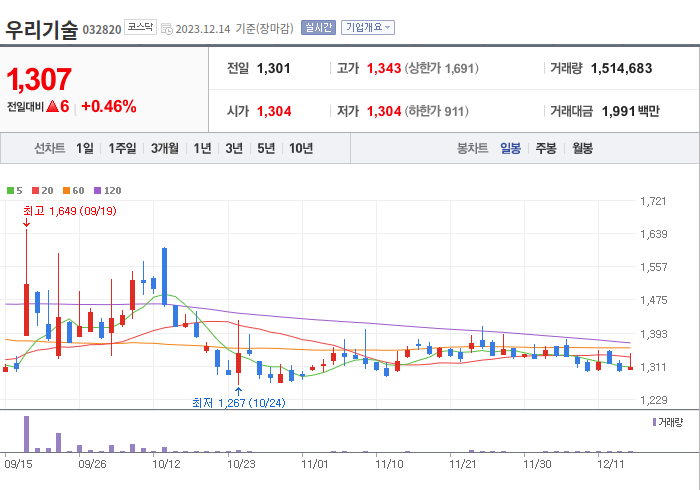
Task: Click the 11/21 date axis label
Action: pyautogui.click(x=462, y=464)
